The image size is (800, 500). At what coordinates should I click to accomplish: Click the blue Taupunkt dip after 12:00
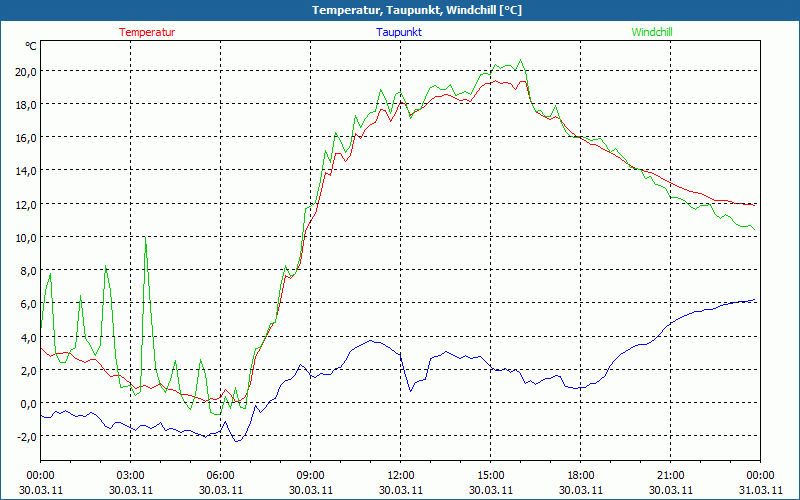[x=411, y=391]
